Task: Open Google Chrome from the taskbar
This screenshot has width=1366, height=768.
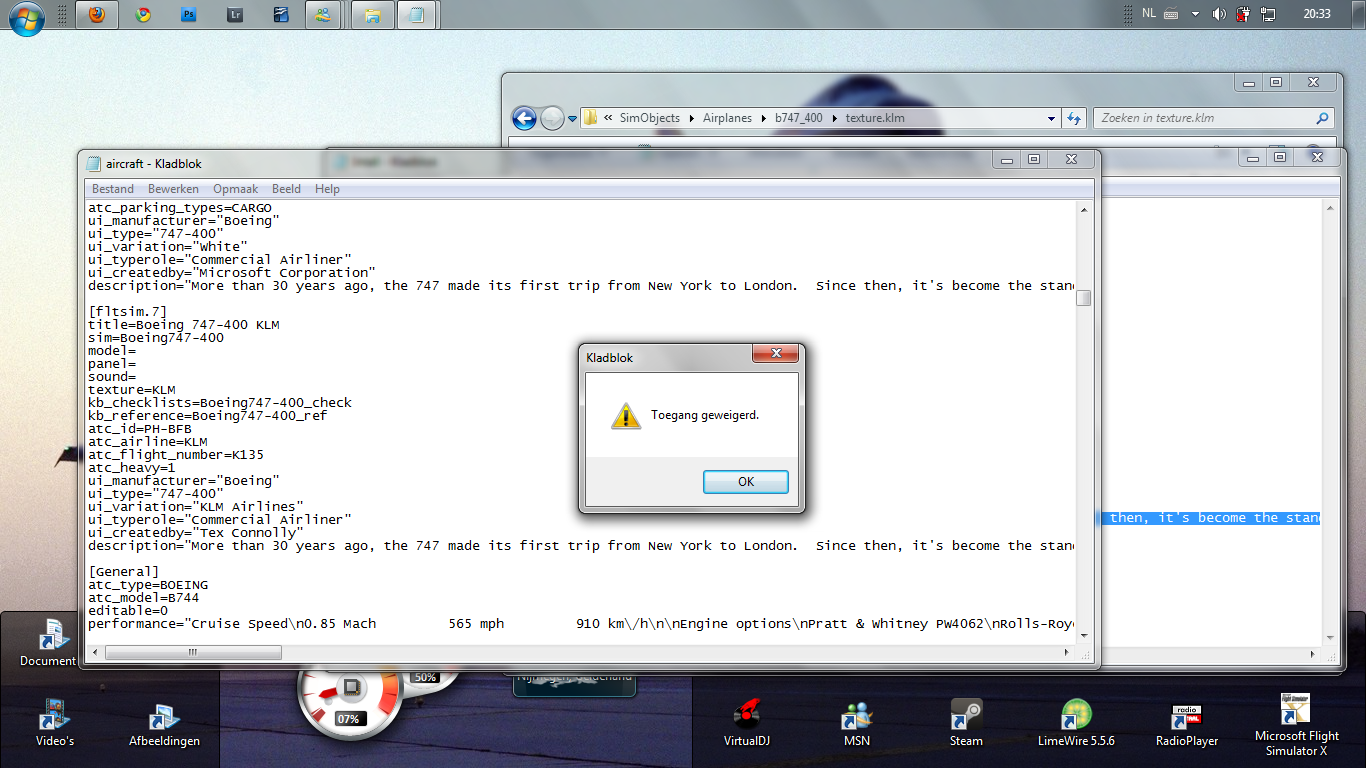Action: (143, 15)
